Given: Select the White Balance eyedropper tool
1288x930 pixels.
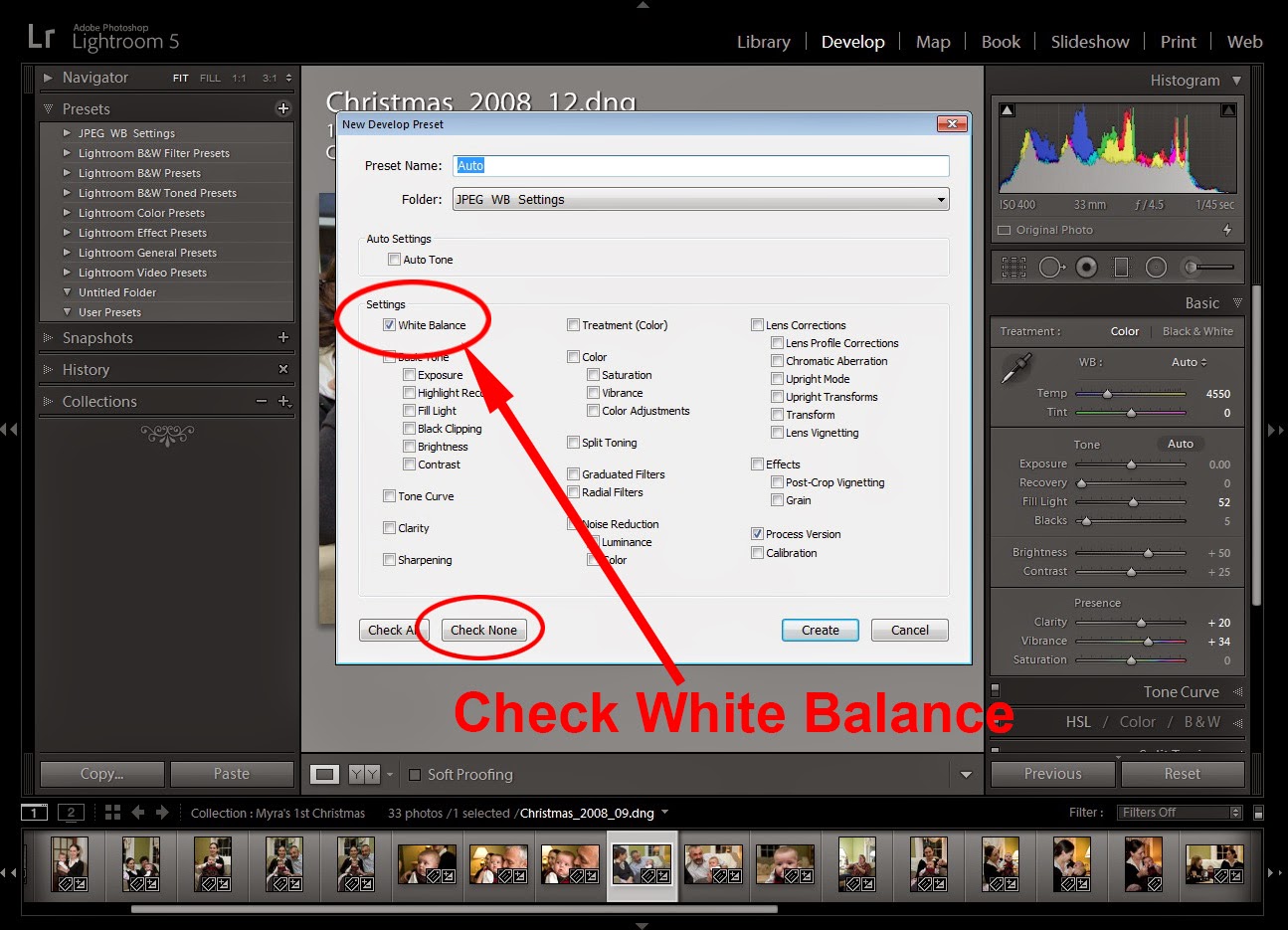Looking at the screenshot, I should pyautogui.click(x=1015, y=370).
